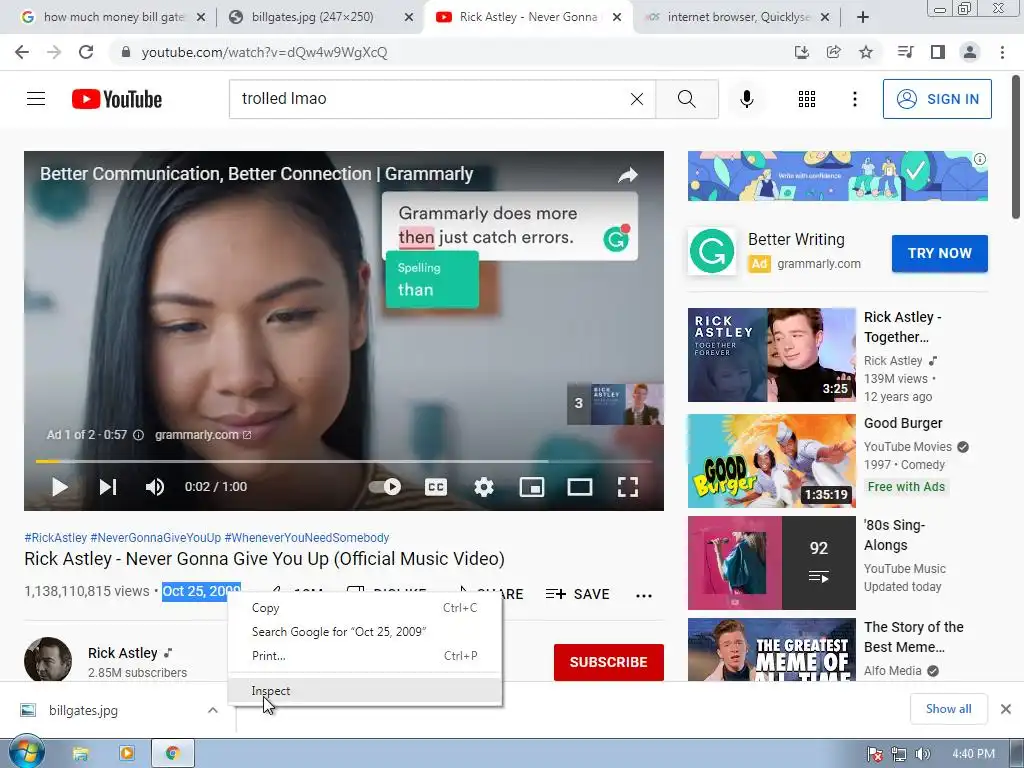Click the share this page icon
1024x768 pixels.
click(834, 52)
